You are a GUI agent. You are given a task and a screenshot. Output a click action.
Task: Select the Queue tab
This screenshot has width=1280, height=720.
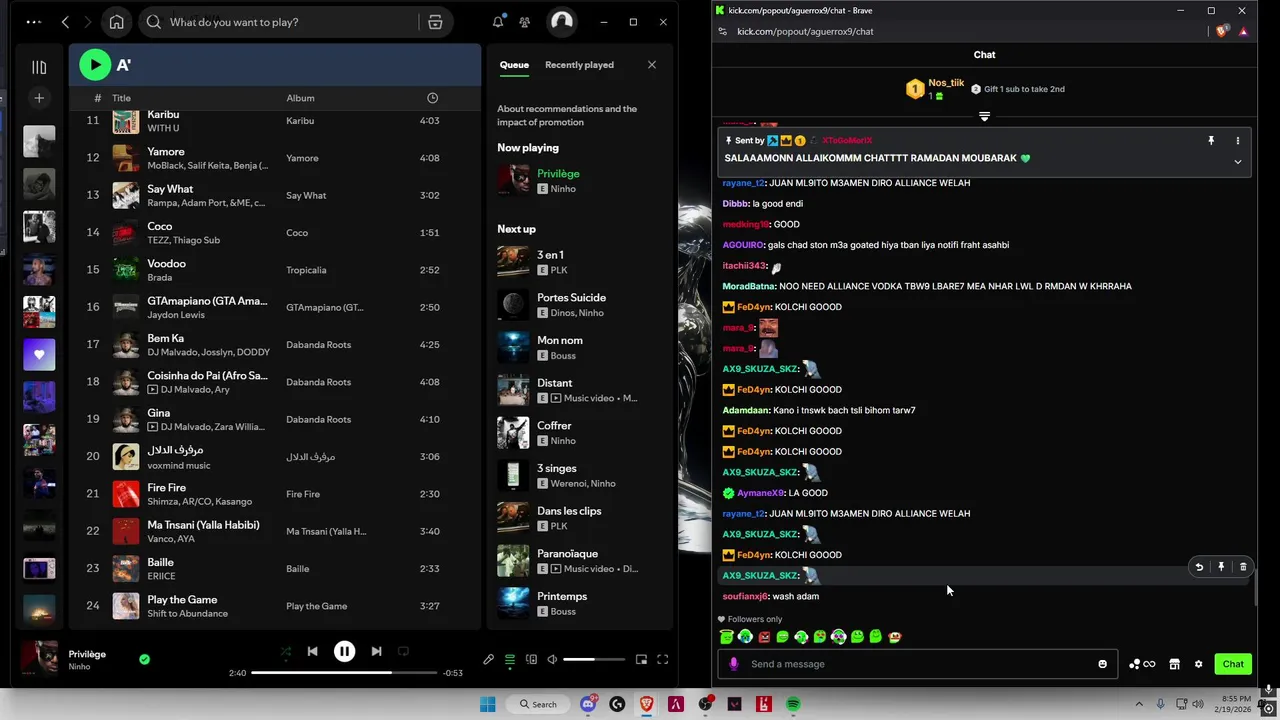[514, 65]
